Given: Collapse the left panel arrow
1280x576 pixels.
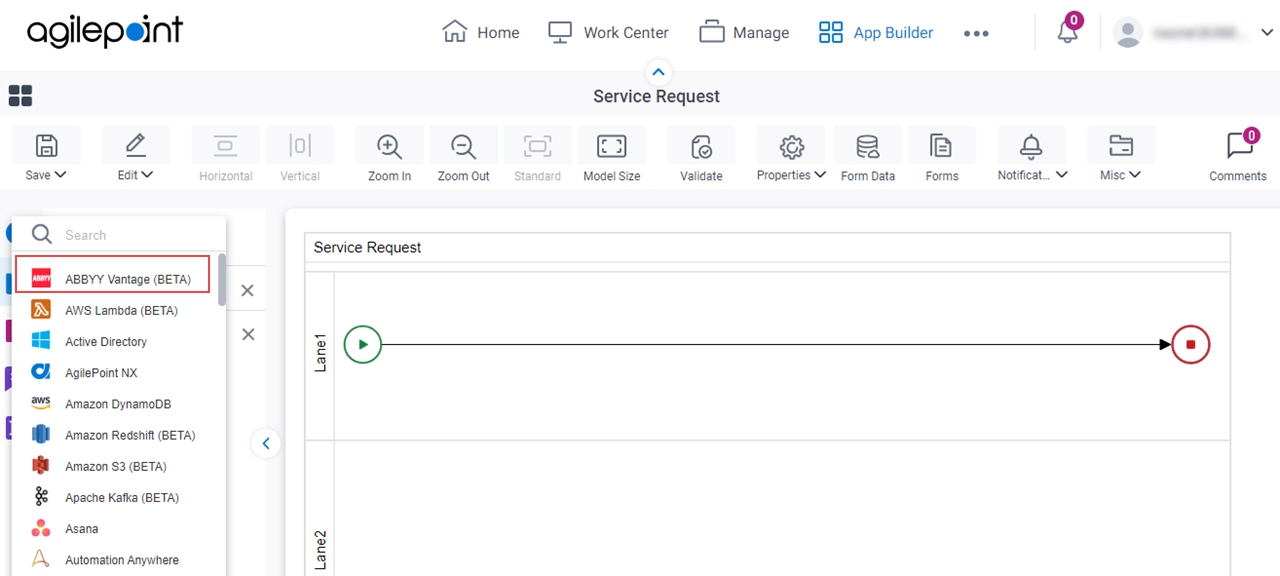Looking at the screenshot, I should 266,443.
